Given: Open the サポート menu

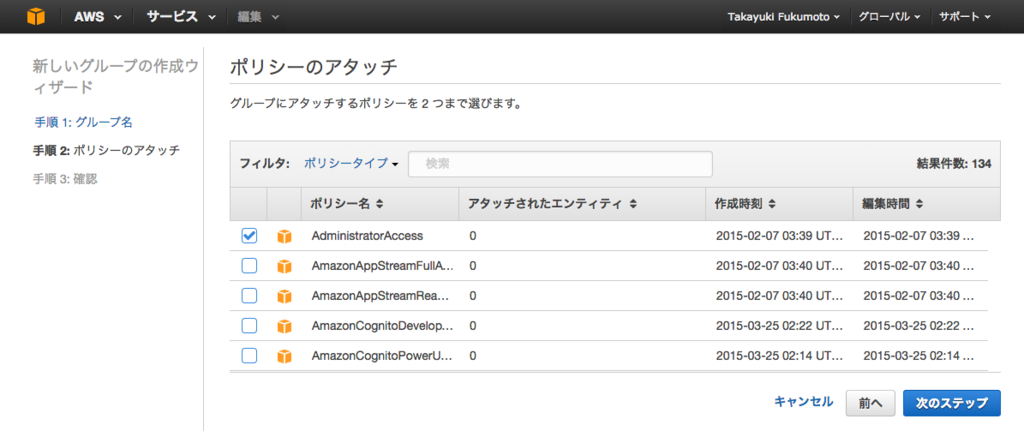Looking at the screenshot, I should click(x=965, y=17).
